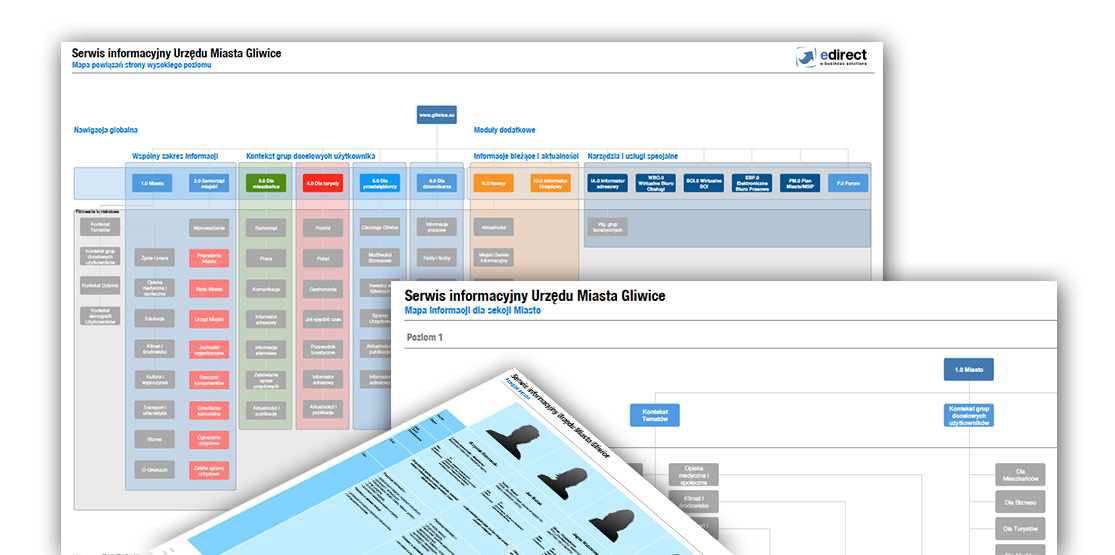
Task: Click the Dla Mieszkańców box in Miasto section map
Action: 1020,475
